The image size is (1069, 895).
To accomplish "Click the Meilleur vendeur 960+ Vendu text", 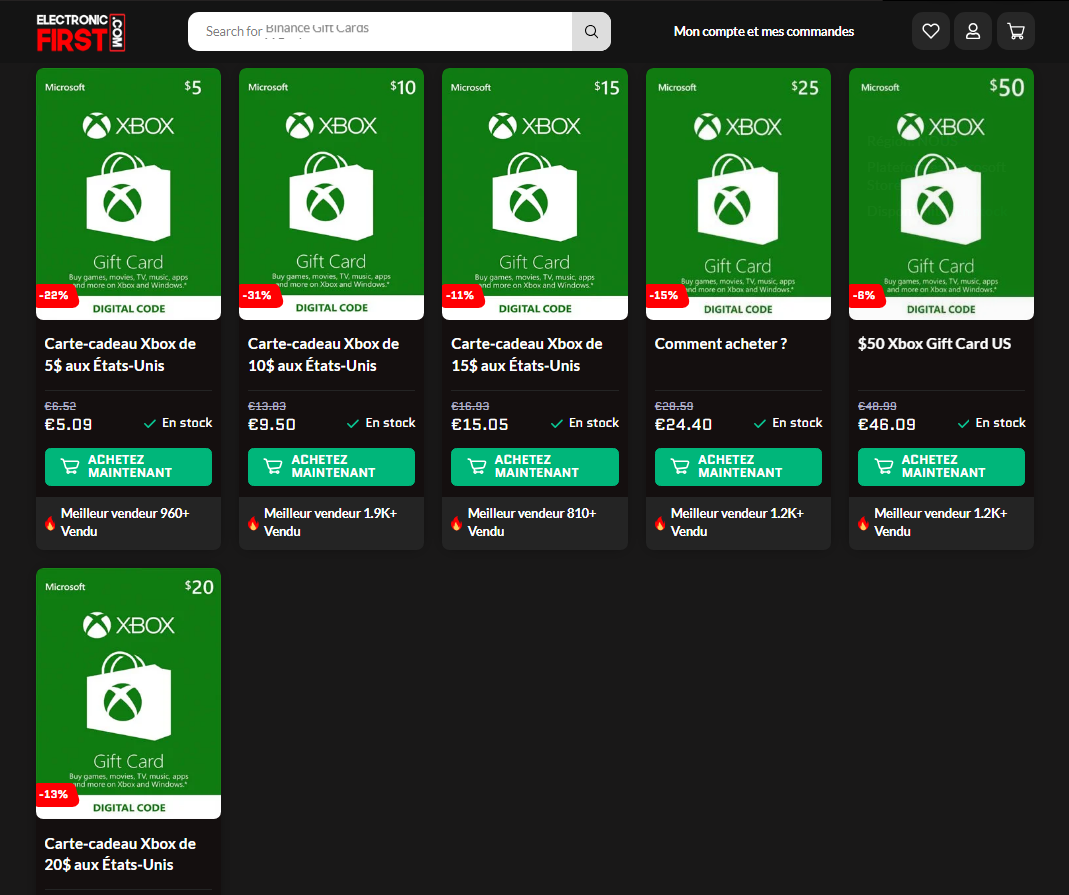I will [x=125, y=522].
